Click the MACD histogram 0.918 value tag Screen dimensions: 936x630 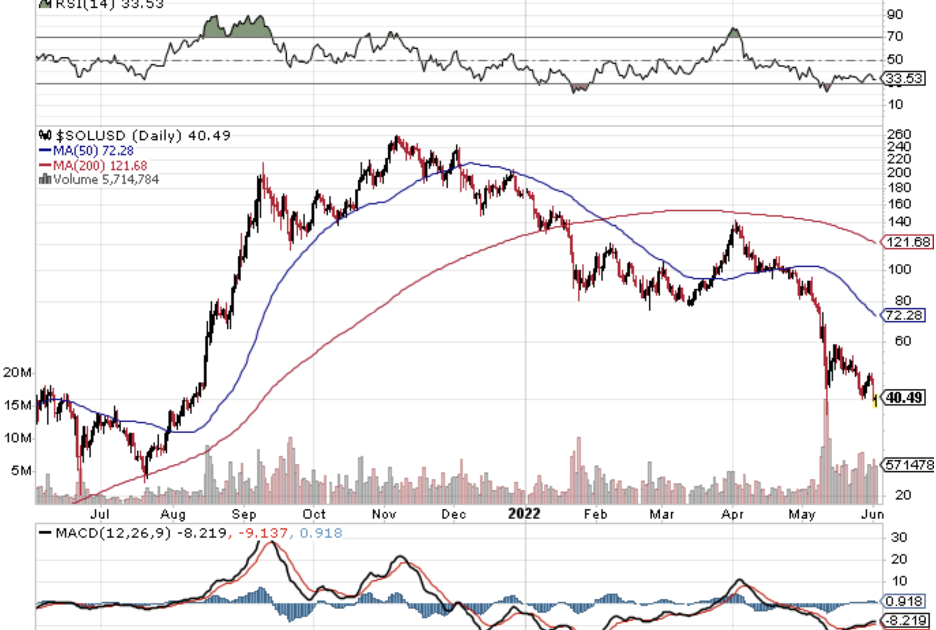pos(904,601)
